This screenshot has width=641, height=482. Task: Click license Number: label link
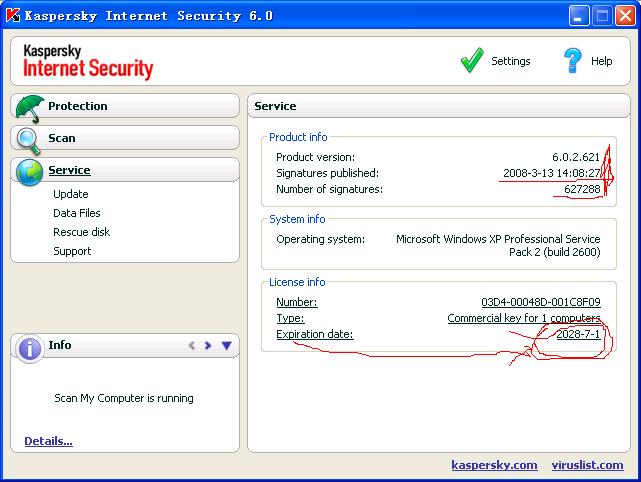tap(297, 302)
